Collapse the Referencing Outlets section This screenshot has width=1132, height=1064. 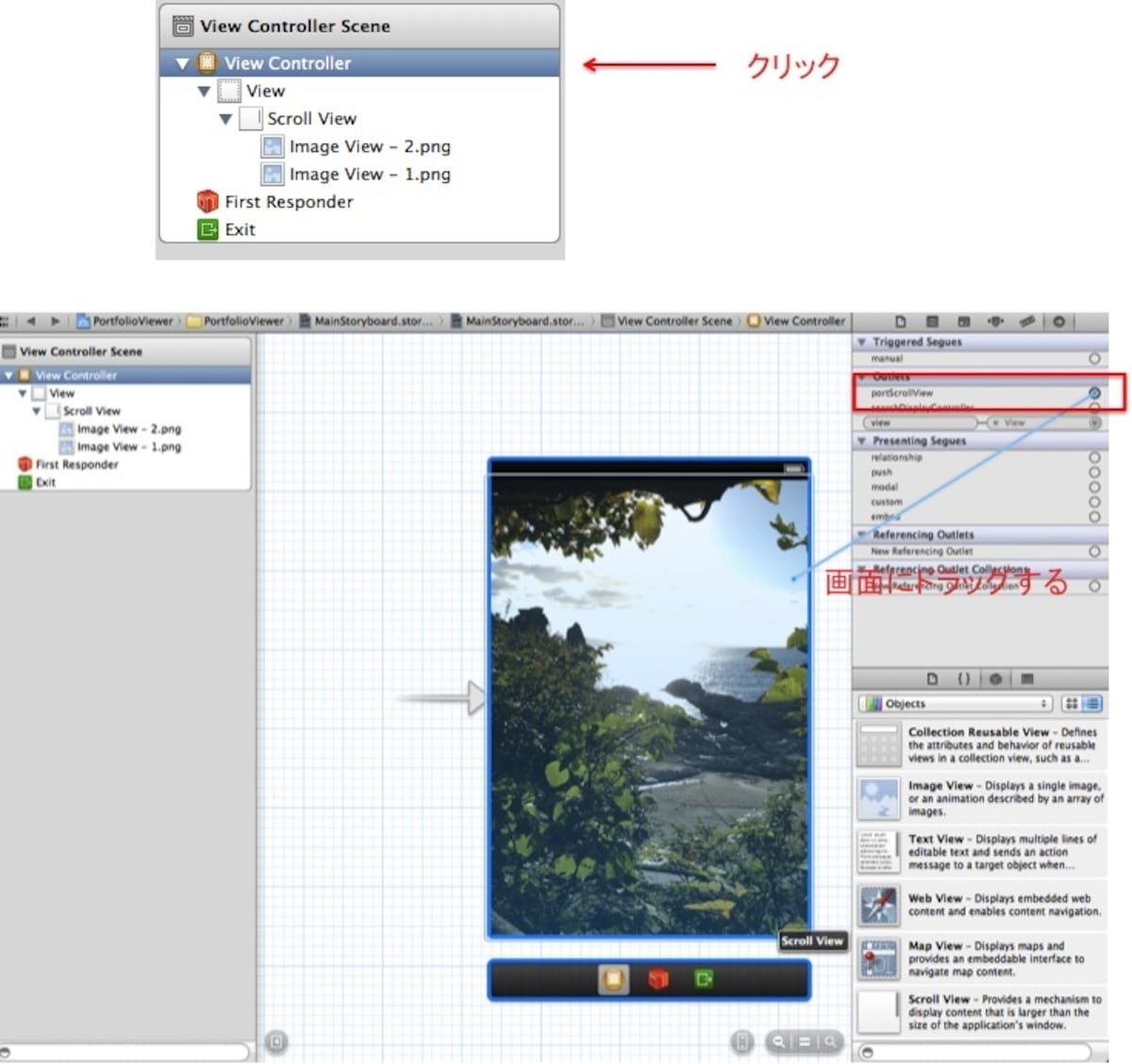click(x=861, y=534)
